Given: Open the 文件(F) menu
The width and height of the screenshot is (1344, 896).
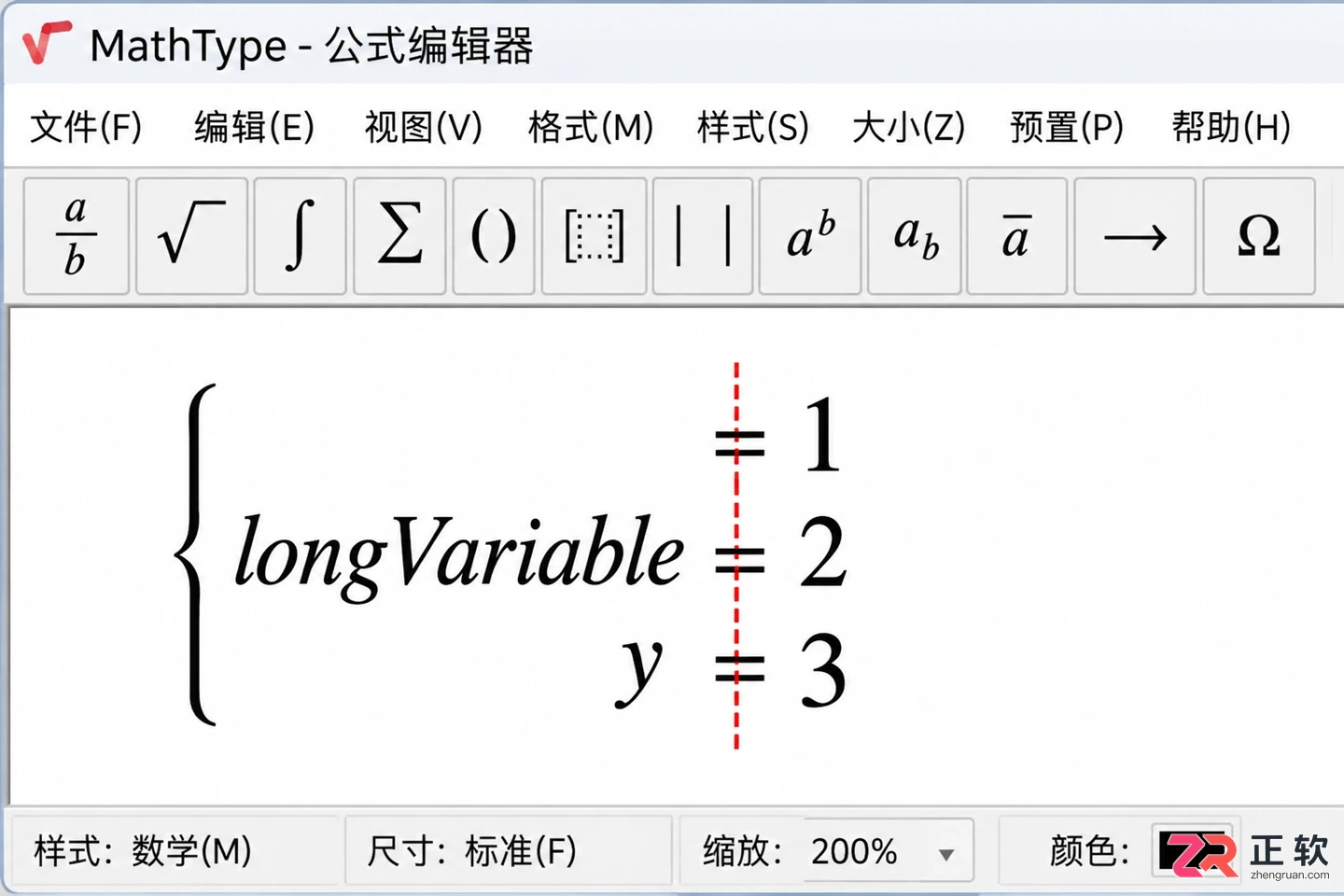Looking at the screenshot, I should (x=86, y=127).
